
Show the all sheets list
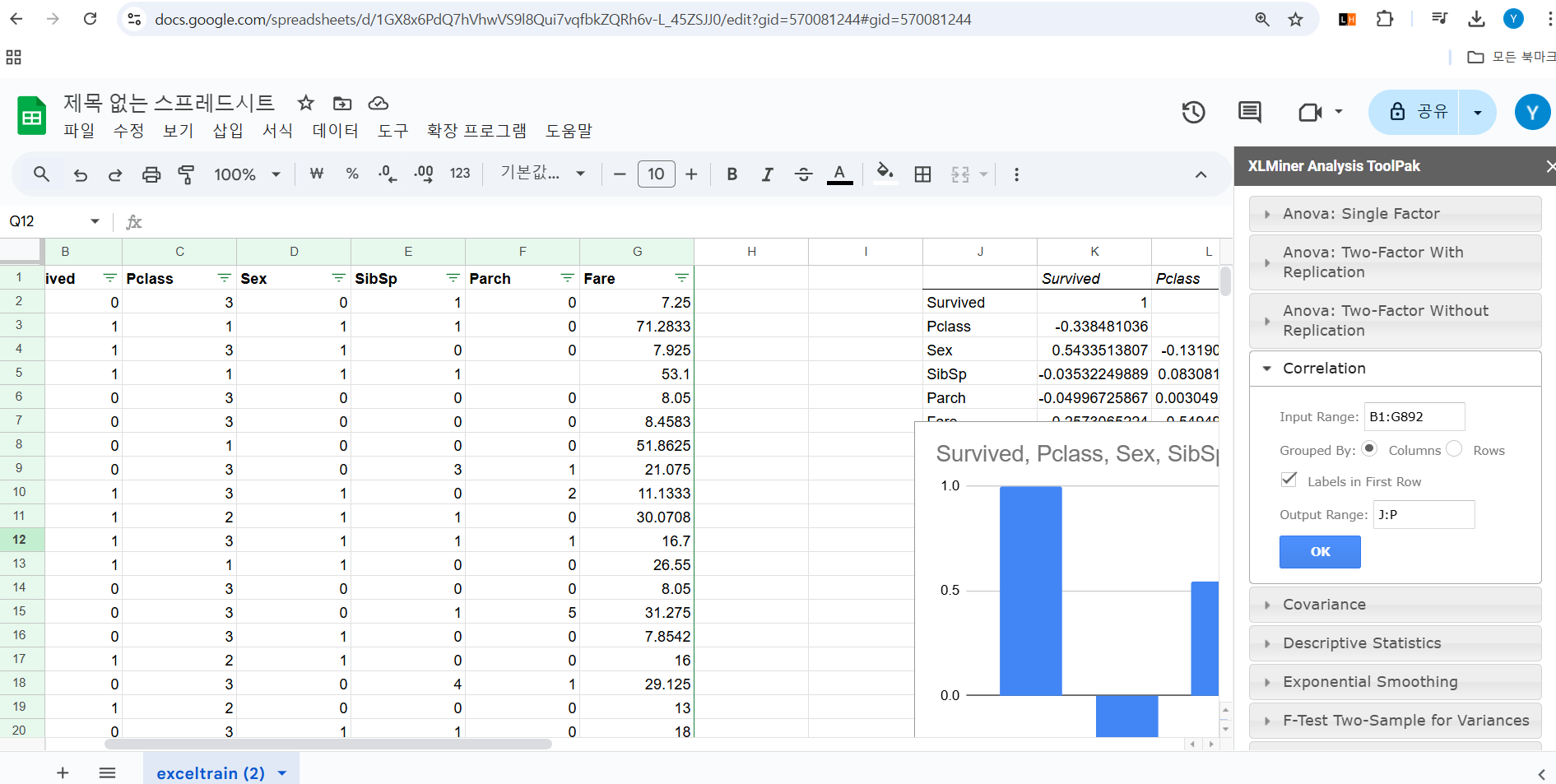pyautogui.click(x=108, y=772)
